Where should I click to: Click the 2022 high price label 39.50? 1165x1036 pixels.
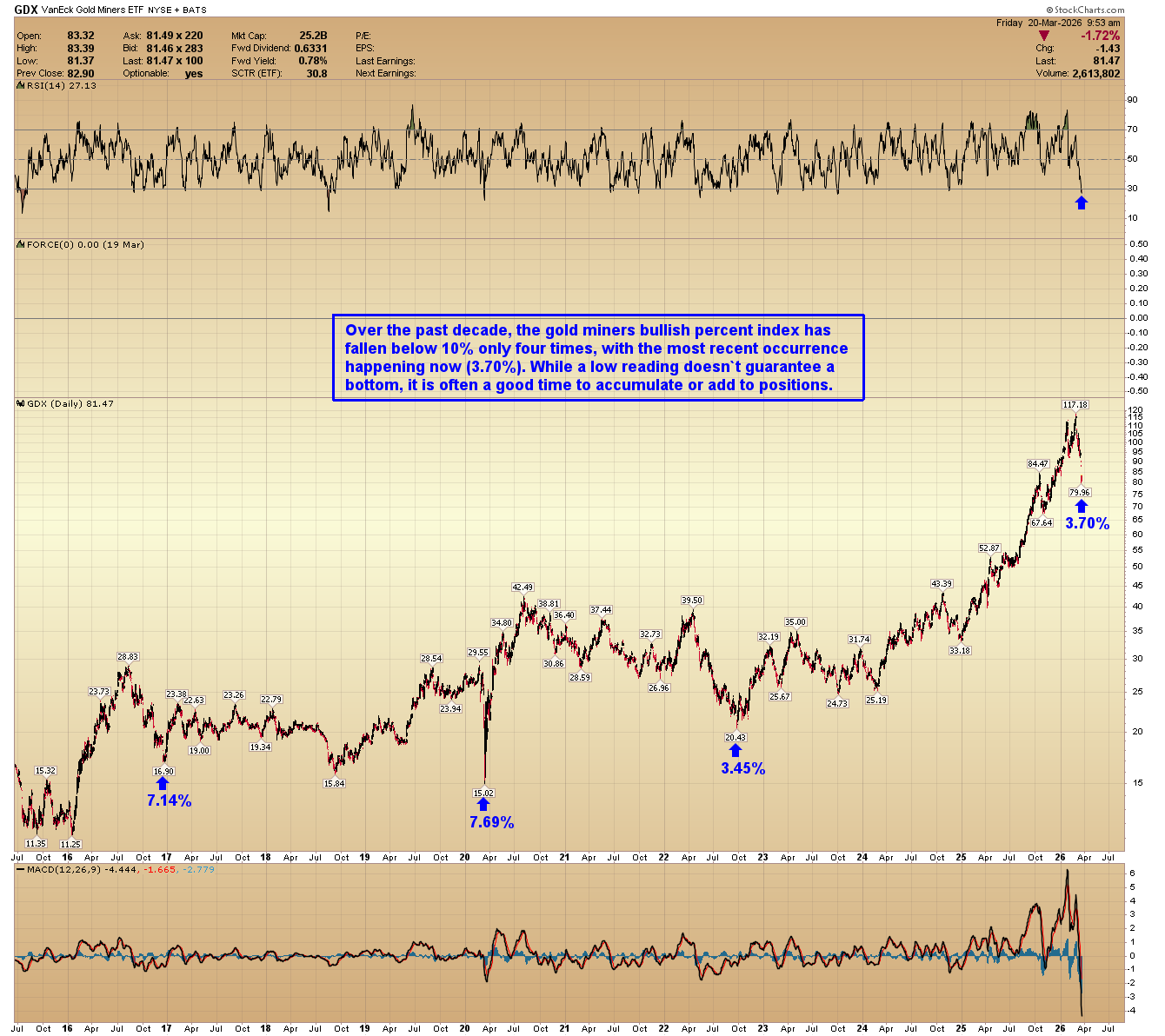[x=692, y=600]
